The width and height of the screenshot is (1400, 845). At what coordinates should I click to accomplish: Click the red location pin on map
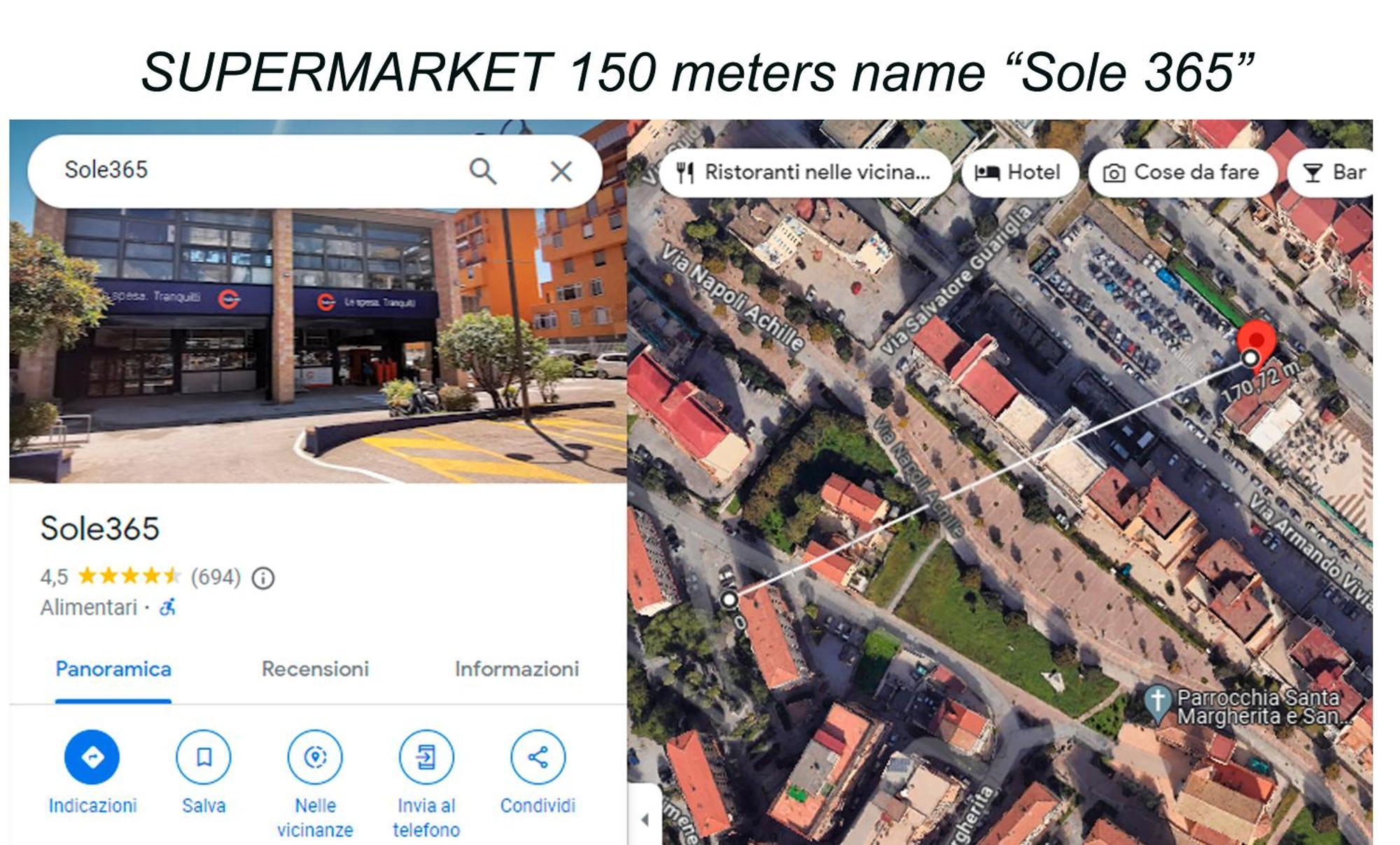tap(1256, 343)
